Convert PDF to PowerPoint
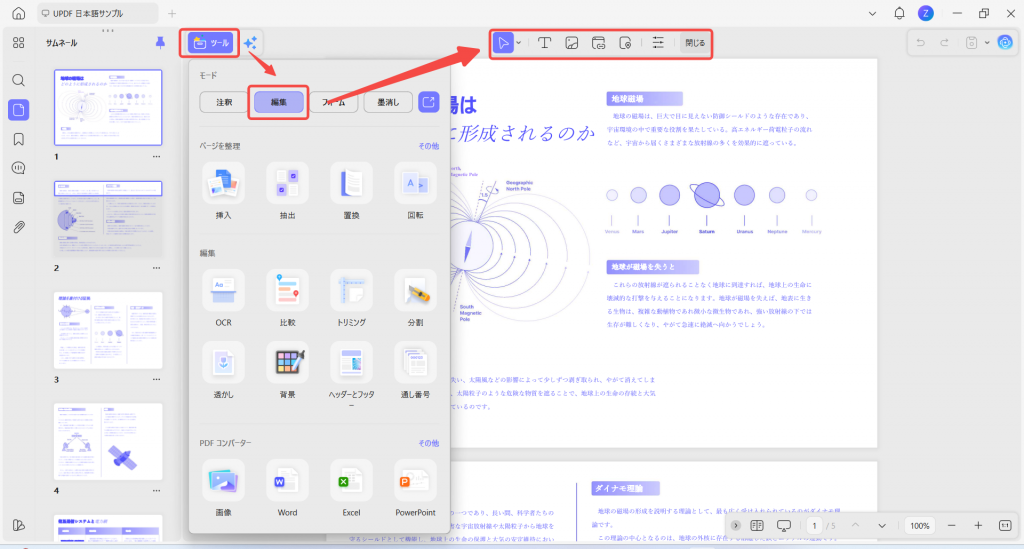1024x549 pixels. coord(415,480)
